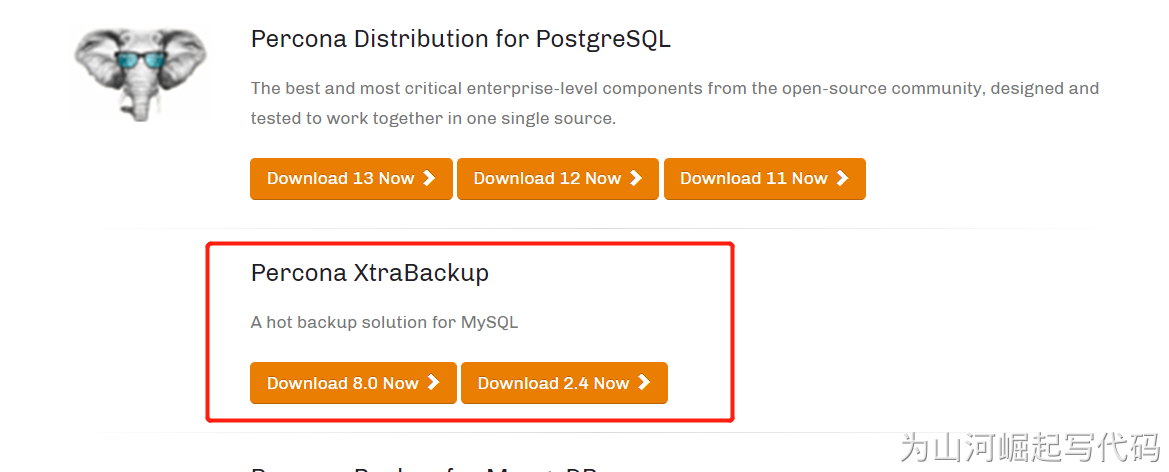The height and width of the screenshot is (472, 1169).
Task: Click chevron arrow on Download 8.0 button
Action: 433,382
